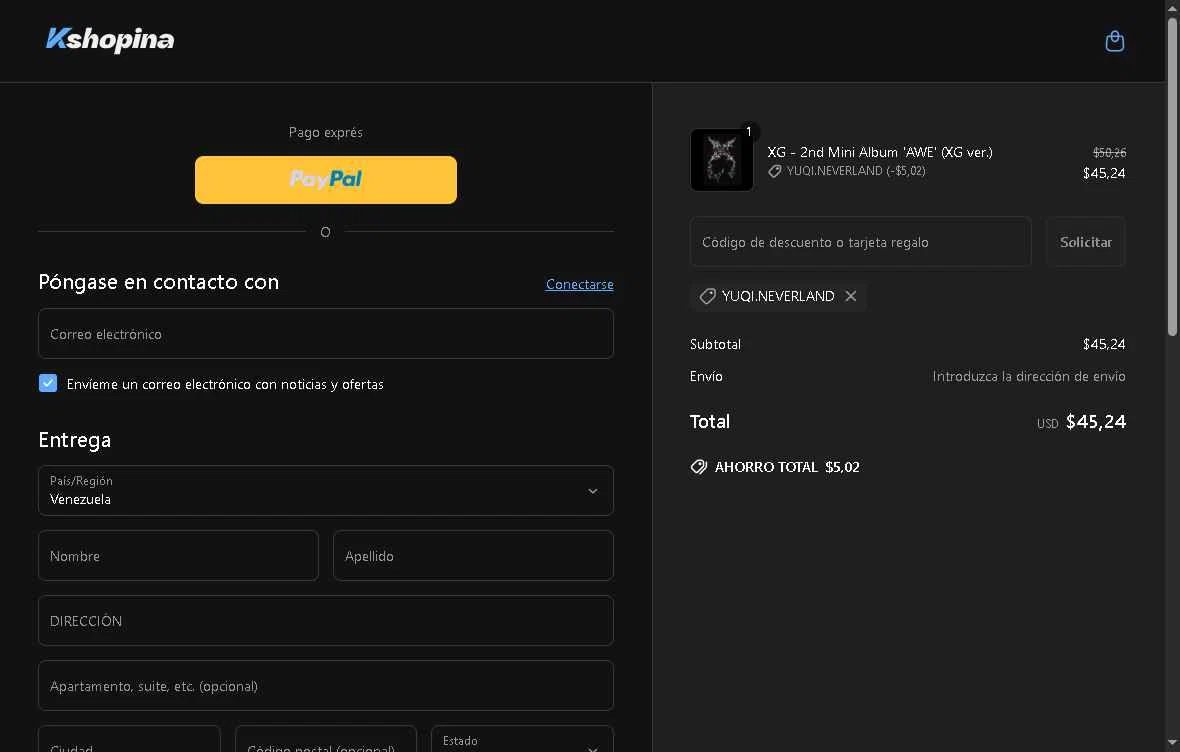
Task: Focus the Nombre input field
Action: [178, 556]
